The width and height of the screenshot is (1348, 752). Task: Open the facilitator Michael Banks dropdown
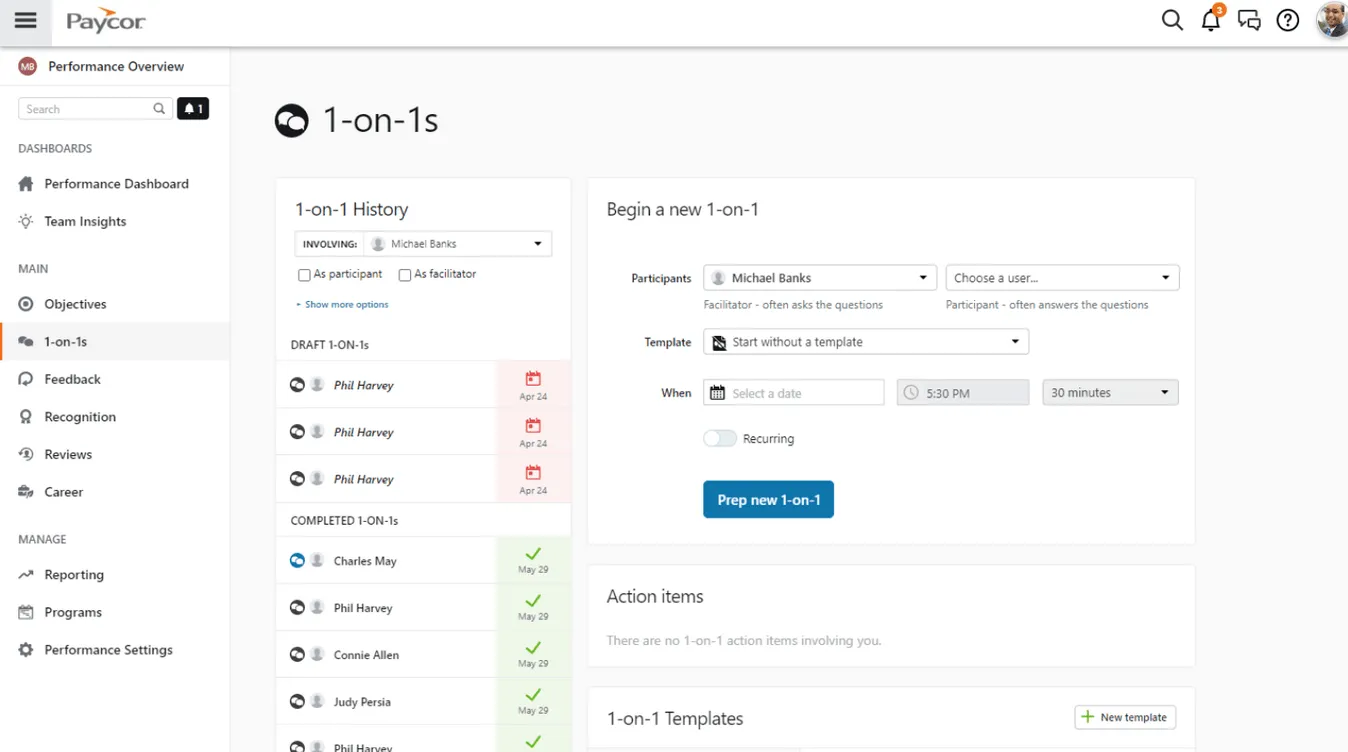coord(820,278)
